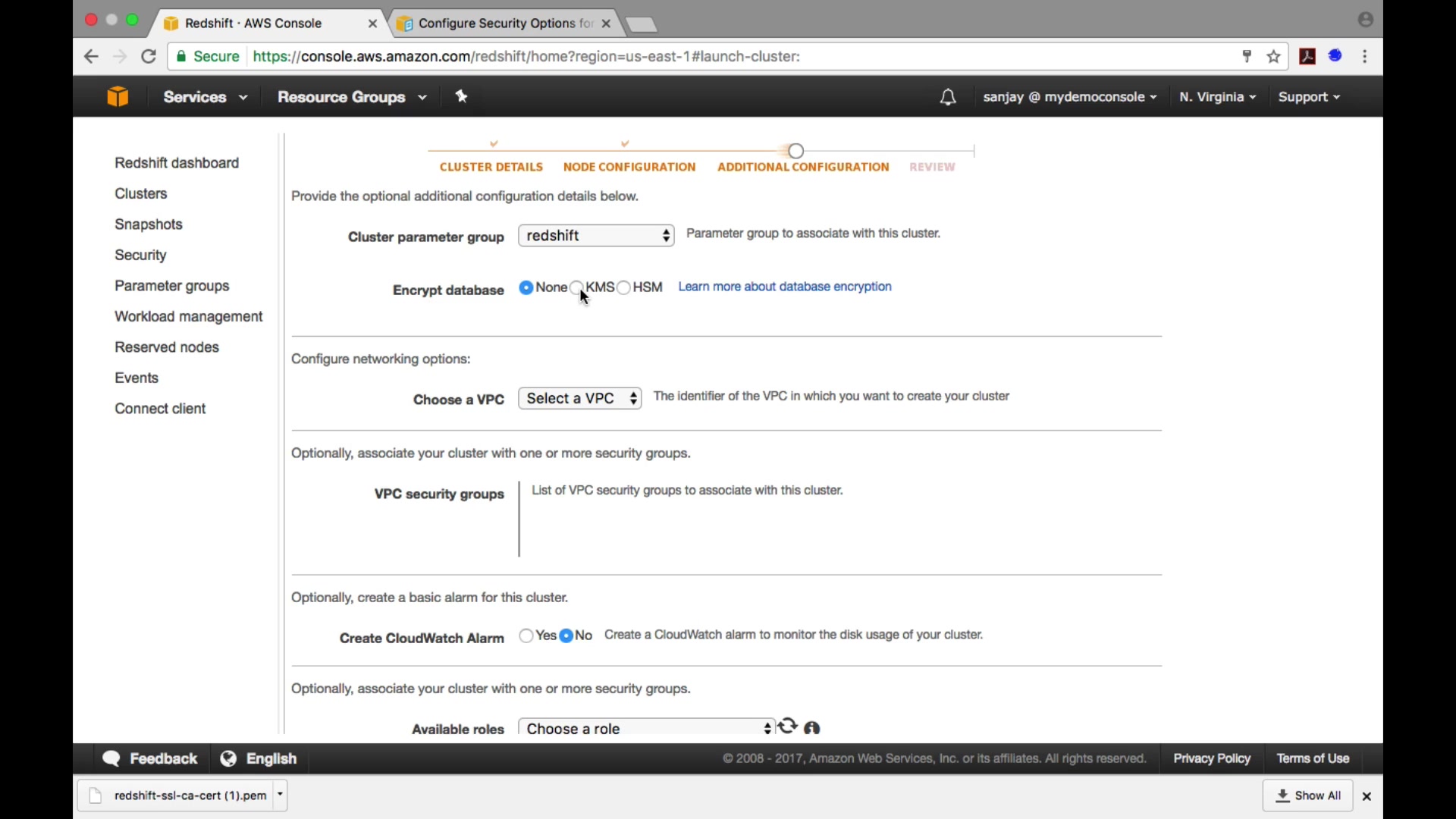Switch to Configure Security Options tab
Viewport: 1456px width, 819px height.
[x=500, y=24]
